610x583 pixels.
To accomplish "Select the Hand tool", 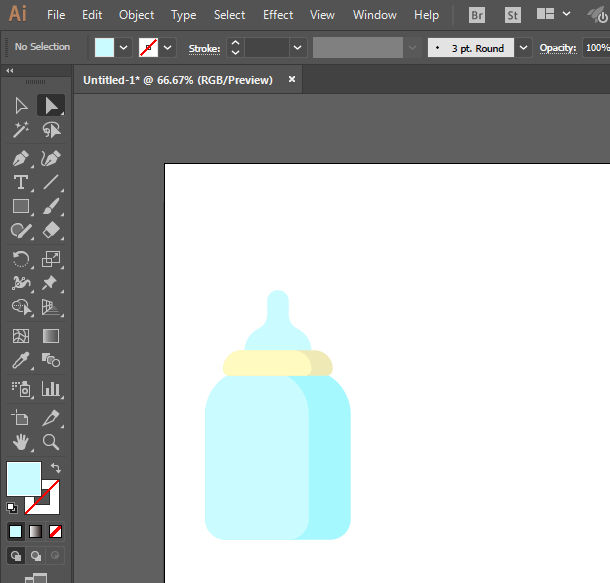I will tap(20, 441).
